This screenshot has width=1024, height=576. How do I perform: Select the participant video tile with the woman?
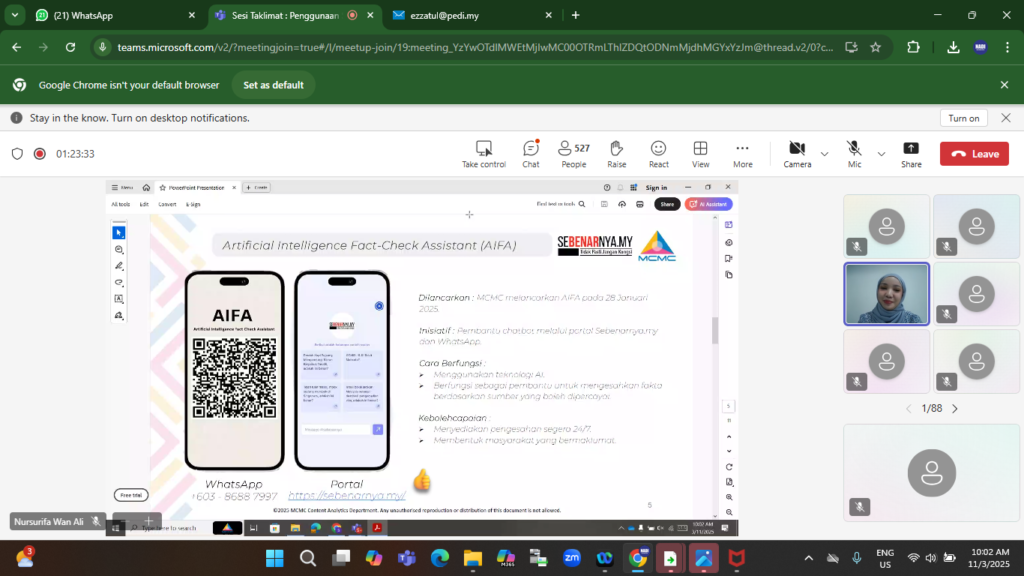pyautogui.click(x=886, y=294)
